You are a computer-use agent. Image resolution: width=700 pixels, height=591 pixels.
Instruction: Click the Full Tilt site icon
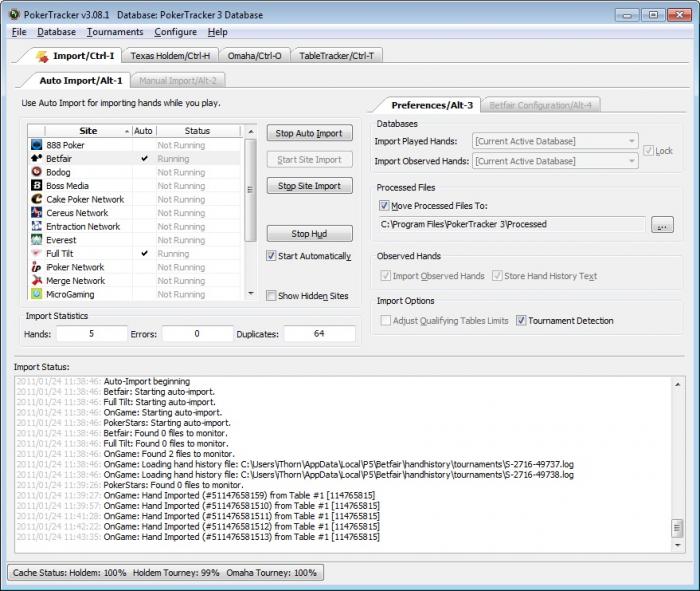(x=37, y=253)
